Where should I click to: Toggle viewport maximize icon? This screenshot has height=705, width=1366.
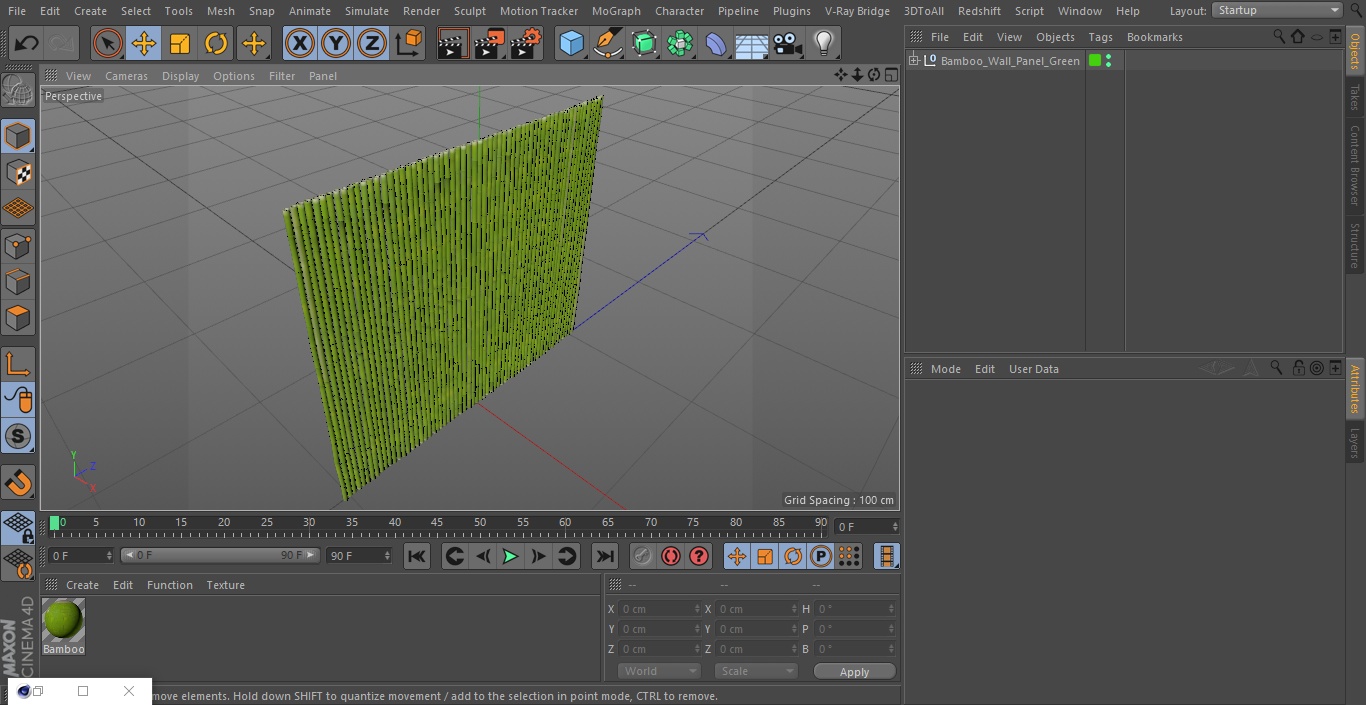click(x=891, y=75)
